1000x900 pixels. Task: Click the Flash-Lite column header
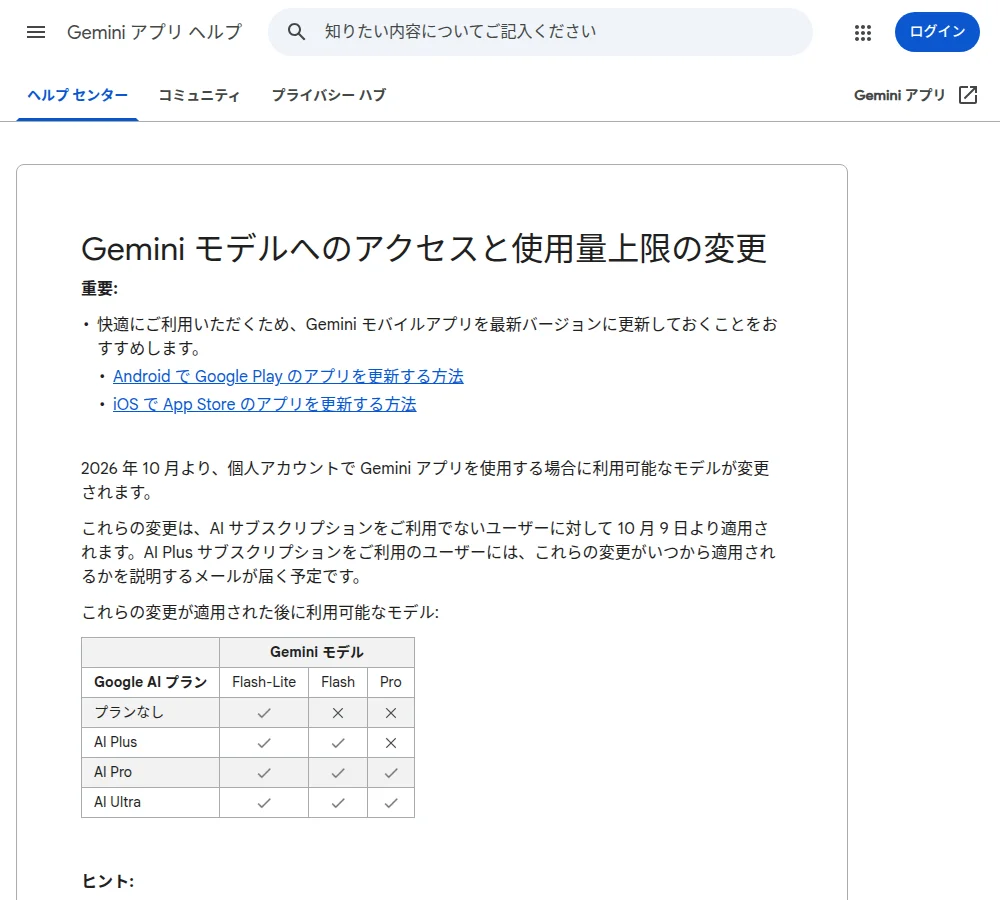click(x=264, y=682)
